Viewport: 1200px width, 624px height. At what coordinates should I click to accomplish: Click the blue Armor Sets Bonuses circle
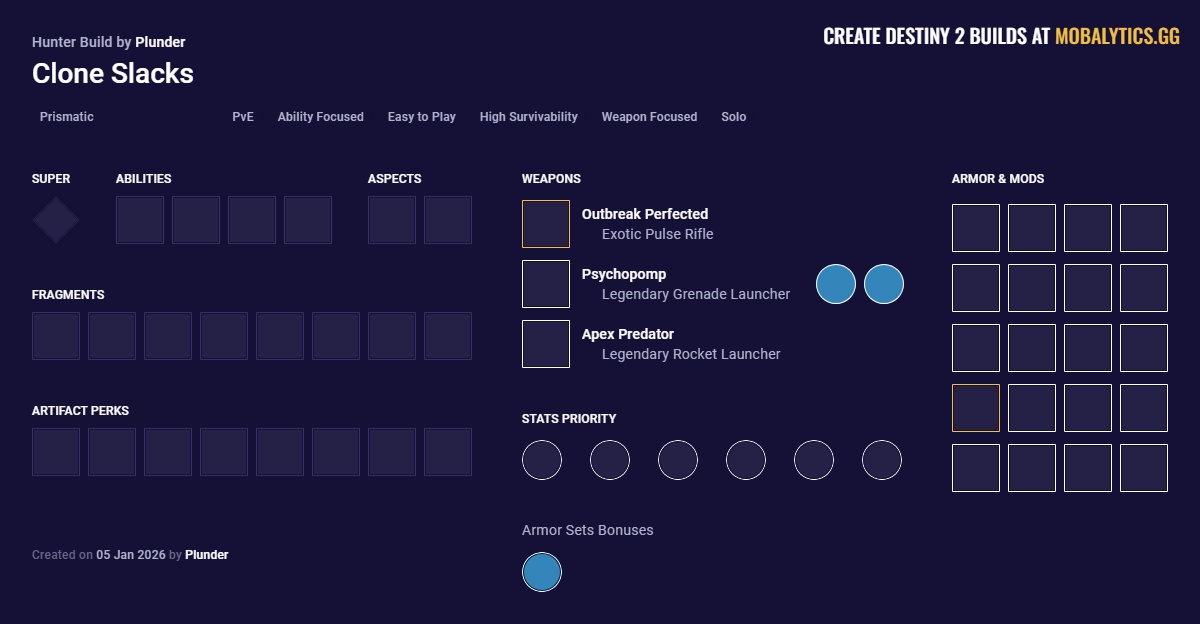pos(542,572)
